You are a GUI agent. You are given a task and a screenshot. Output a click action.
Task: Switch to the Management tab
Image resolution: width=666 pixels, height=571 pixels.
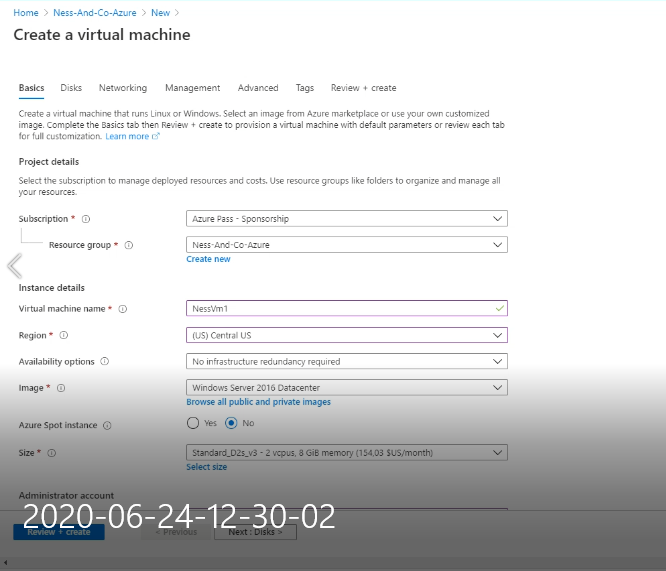(x=192, y=88)
